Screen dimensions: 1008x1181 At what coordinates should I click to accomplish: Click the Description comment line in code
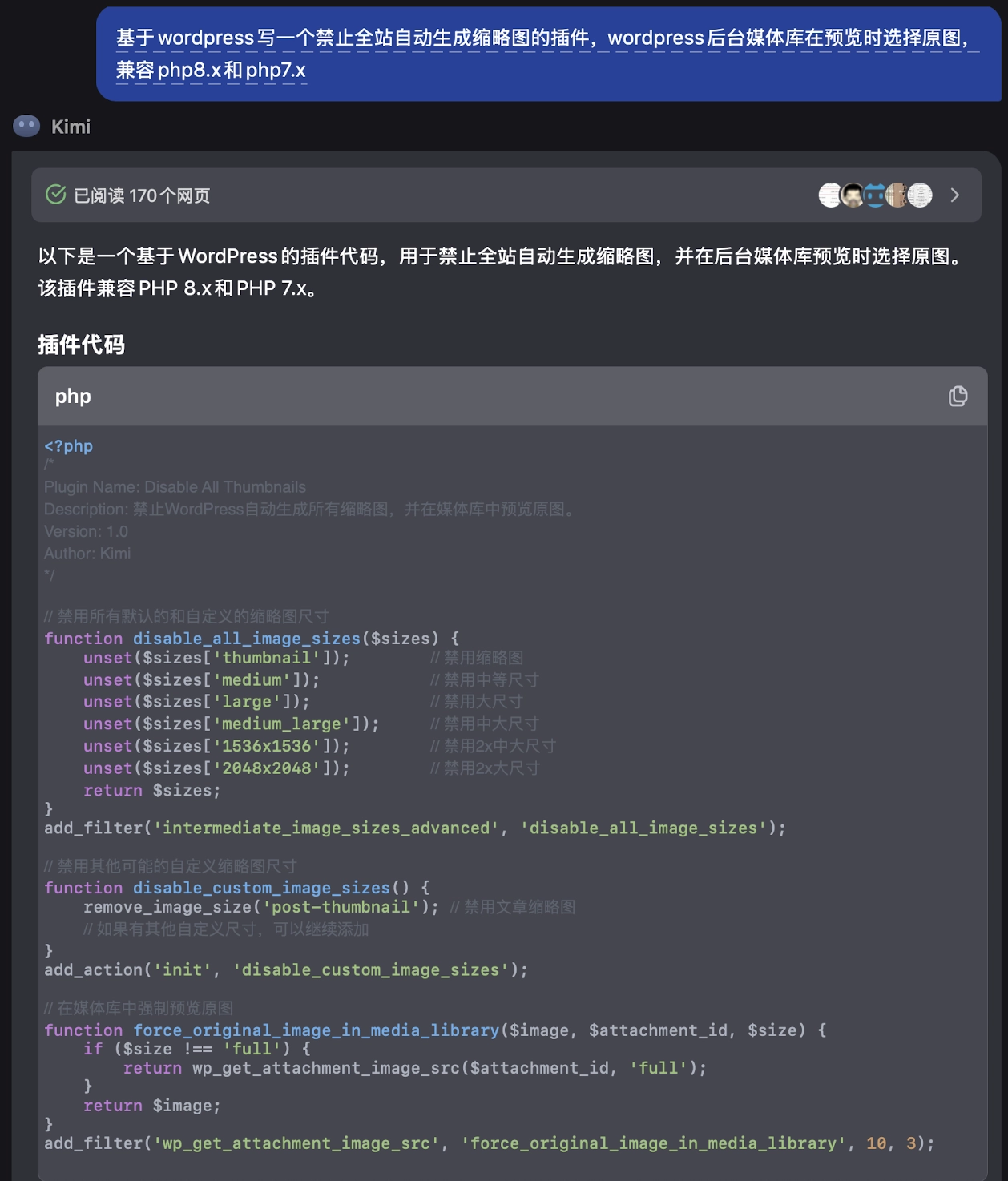click(312, 510)
